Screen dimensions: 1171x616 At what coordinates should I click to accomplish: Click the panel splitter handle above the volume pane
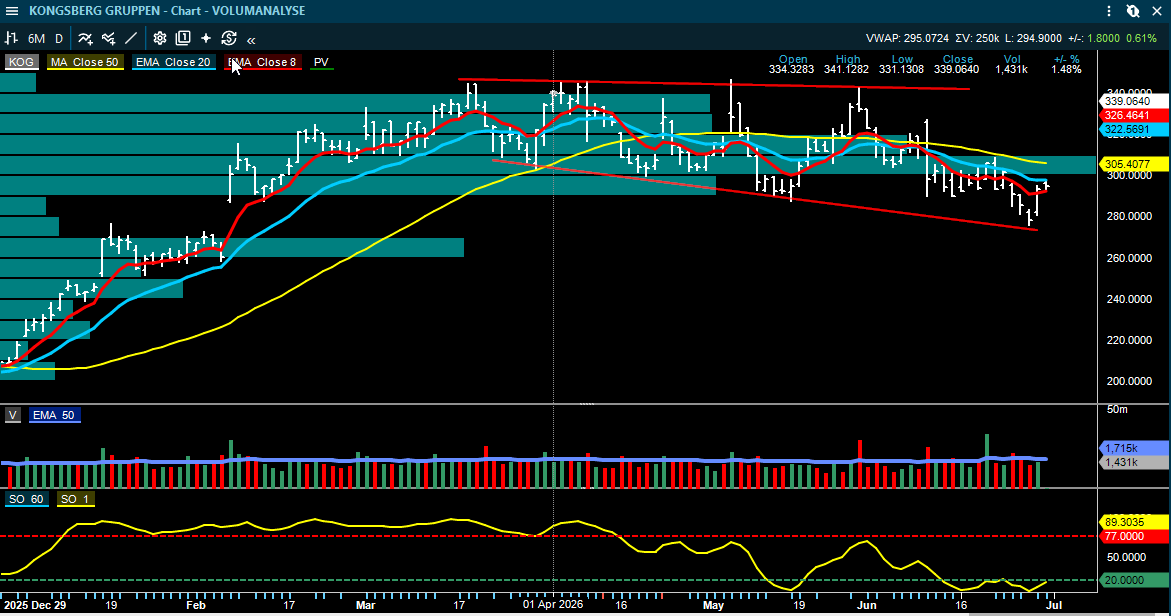(x=587, y=404)
